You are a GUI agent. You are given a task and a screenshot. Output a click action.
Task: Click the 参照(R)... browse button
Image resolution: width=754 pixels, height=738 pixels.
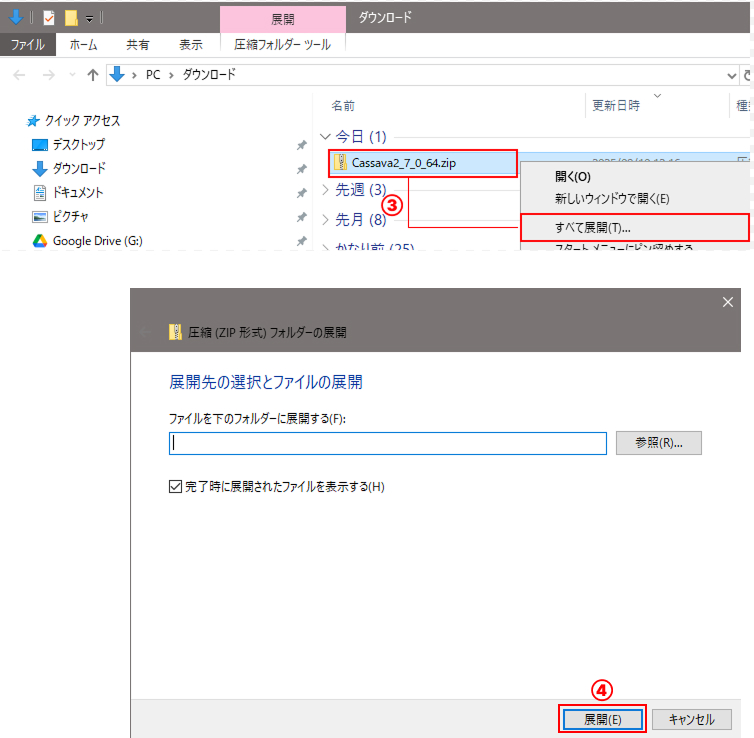[x=659, y=442]
